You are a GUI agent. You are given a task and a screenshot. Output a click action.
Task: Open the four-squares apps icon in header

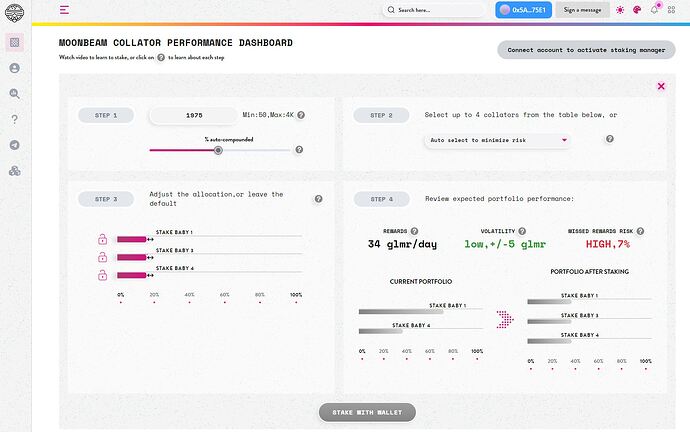[x=672, y=10]
